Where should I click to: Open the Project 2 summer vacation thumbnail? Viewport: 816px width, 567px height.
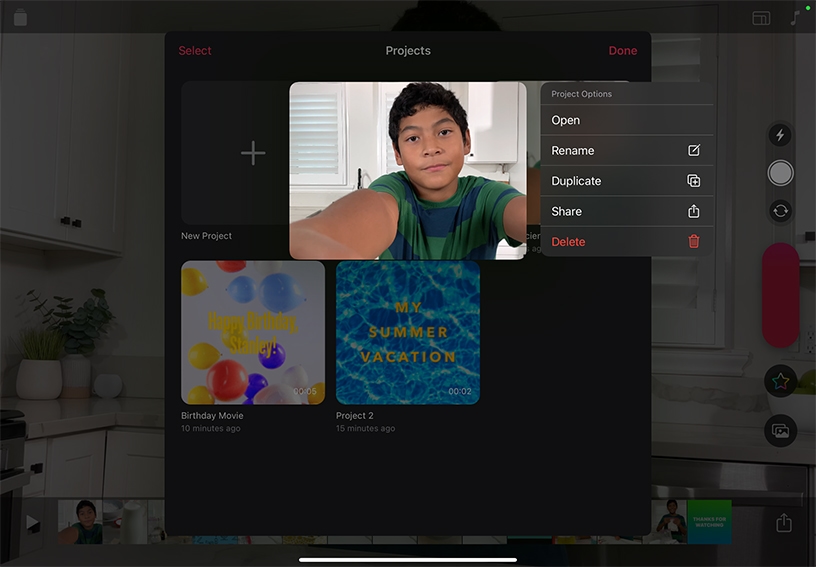click(407, 332)
